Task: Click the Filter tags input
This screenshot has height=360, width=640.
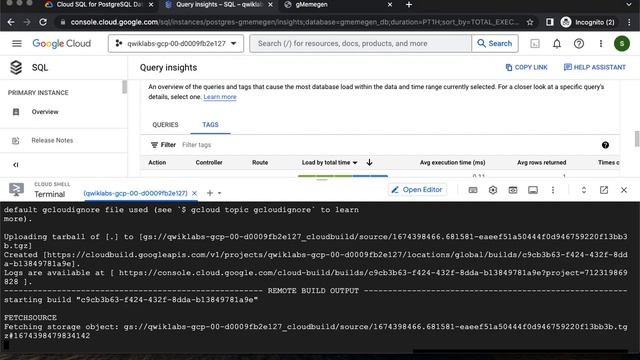Action: [x=196, y=145]
